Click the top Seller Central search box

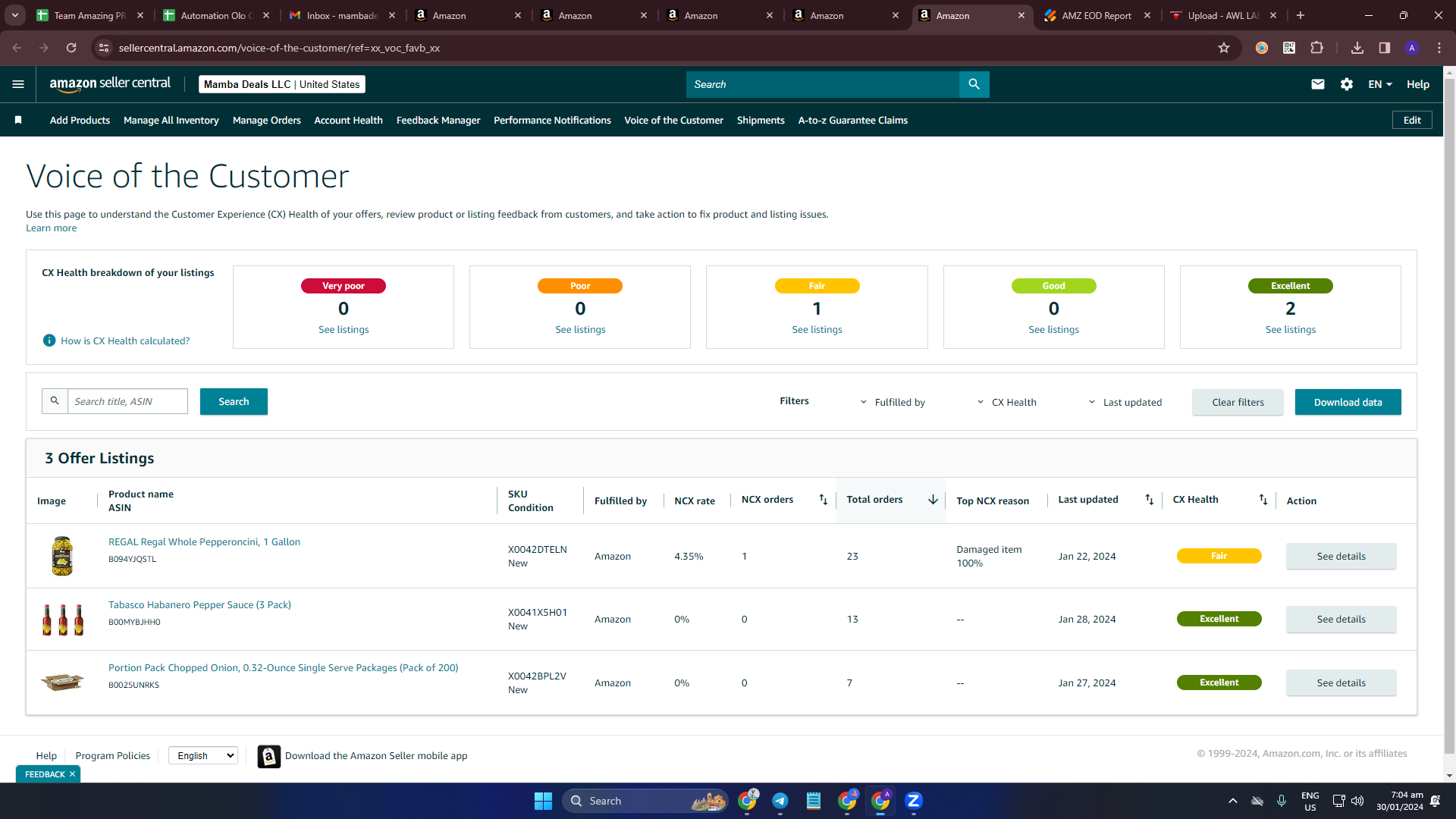822,84
